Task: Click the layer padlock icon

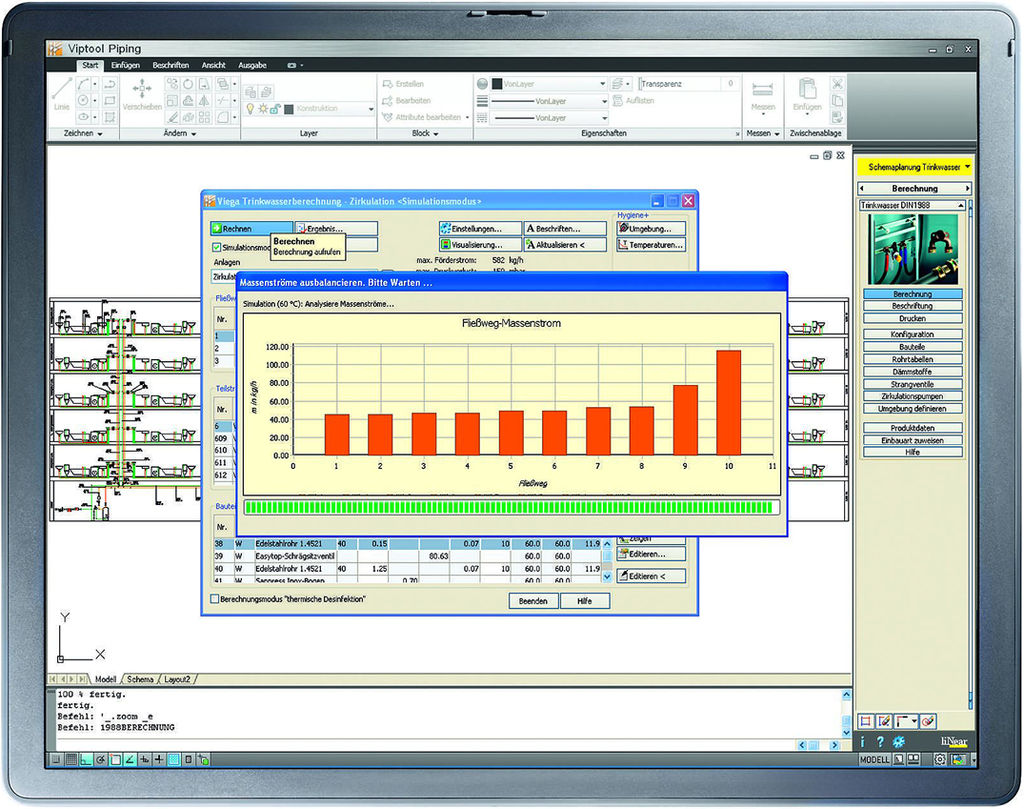Action: (x=276, y=109)
